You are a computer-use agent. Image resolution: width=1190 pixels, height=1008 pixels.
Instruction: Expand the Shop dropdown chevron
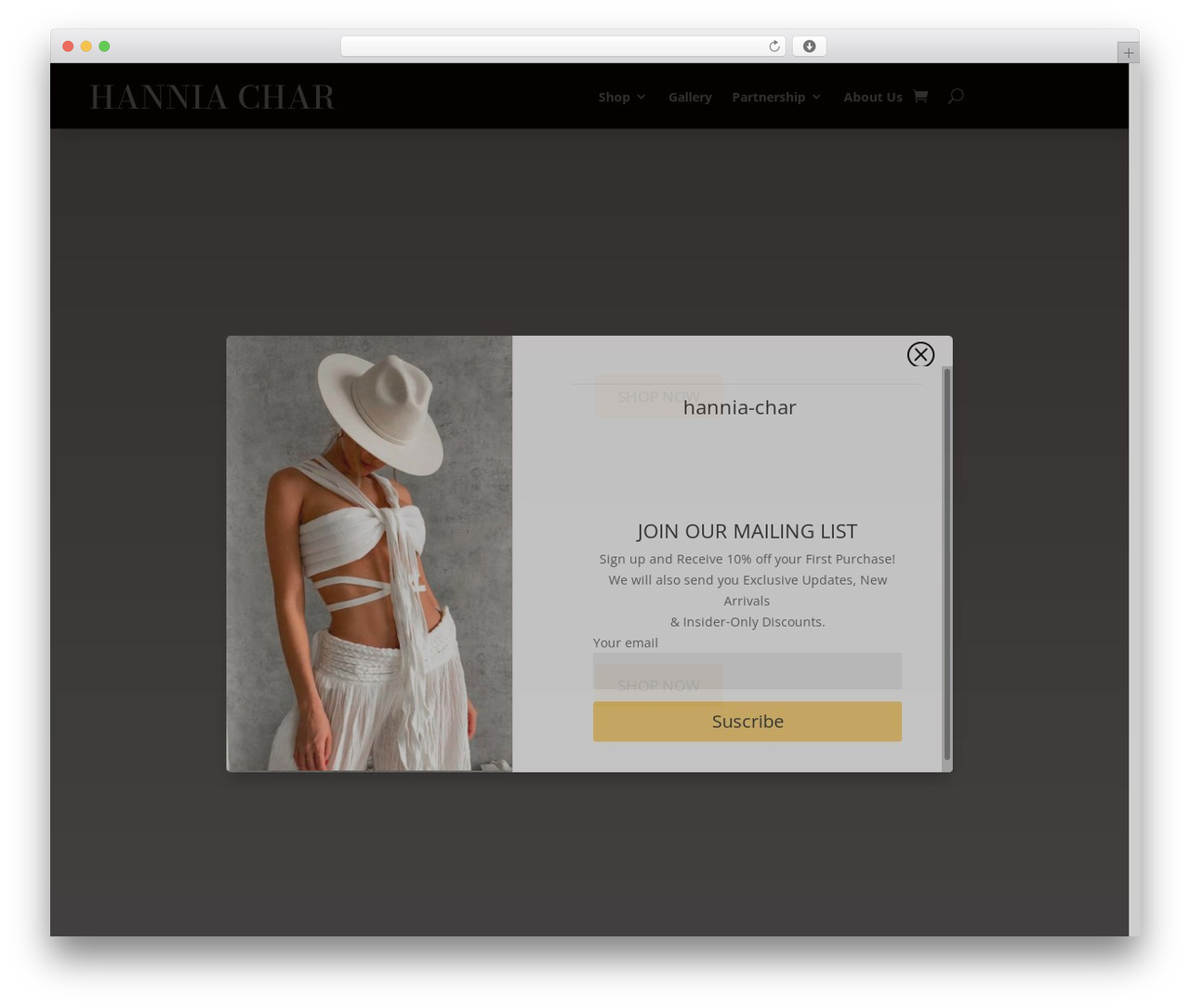tap(641, 97)
